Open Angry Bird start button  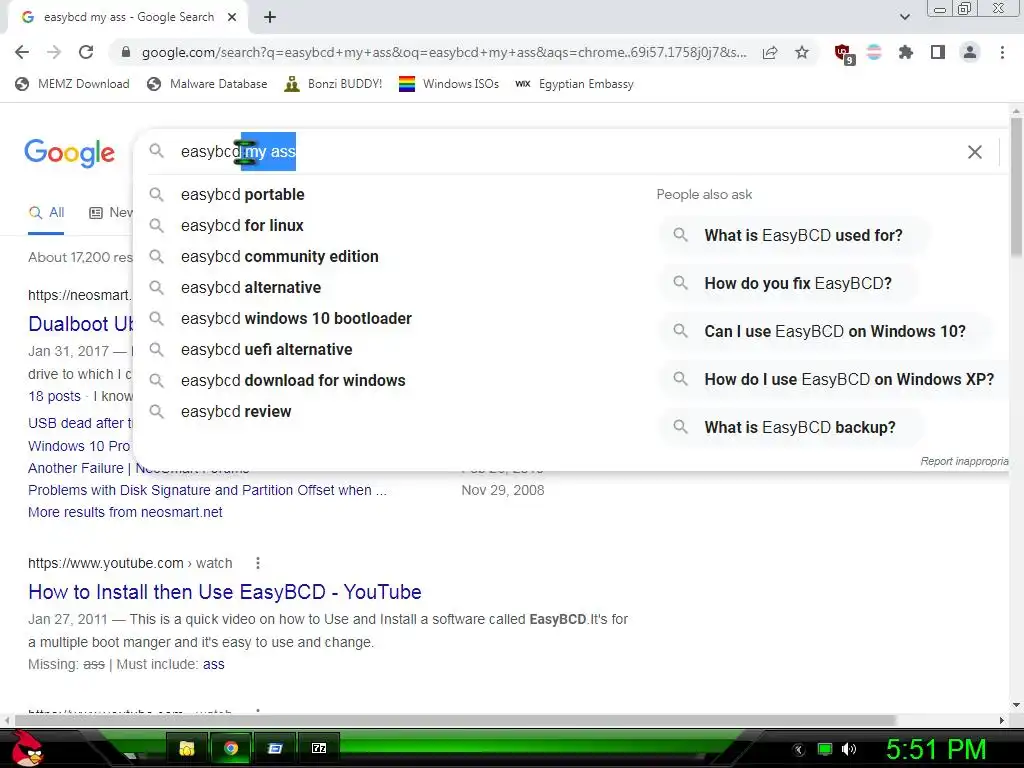[26, 748]
